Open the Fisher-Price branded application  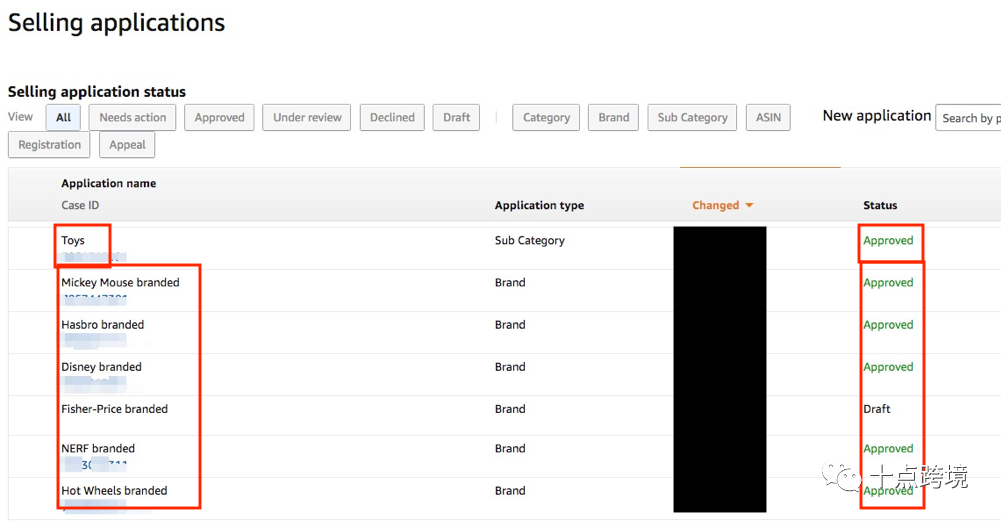click(x=114, y=409)
